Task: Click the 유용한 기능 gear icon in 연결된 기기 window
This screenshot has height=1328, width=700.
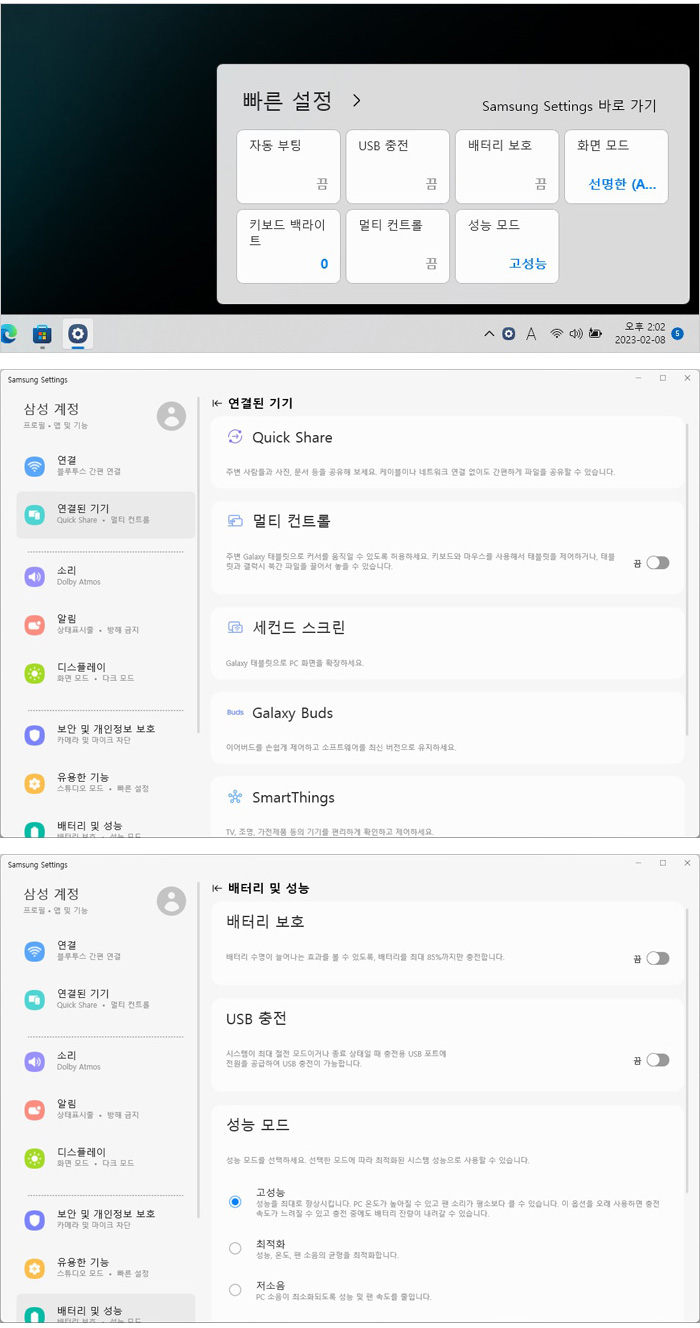Action: 35,783
